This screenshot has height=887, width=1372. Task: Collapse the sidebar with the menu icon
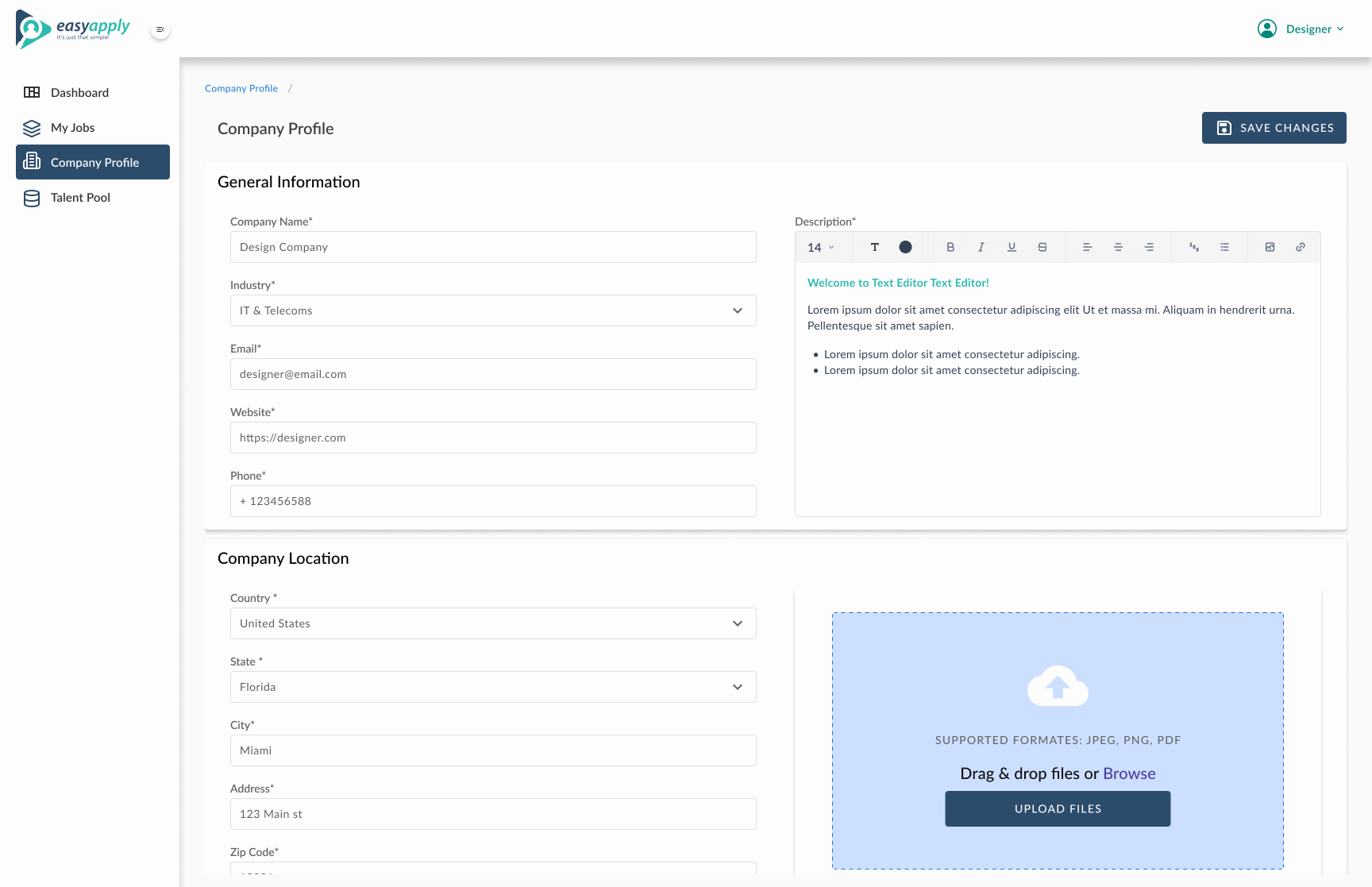coord(160,29)
